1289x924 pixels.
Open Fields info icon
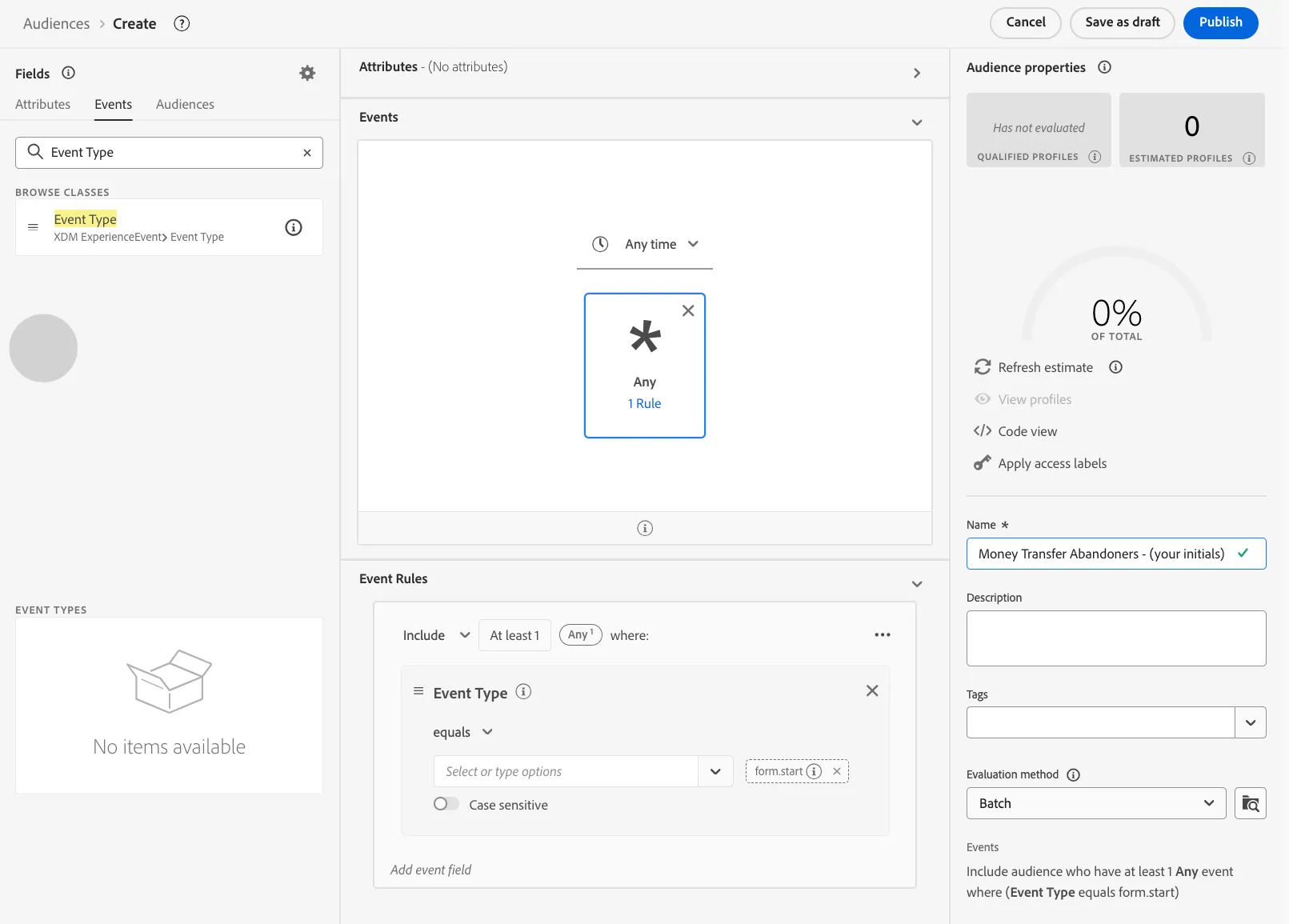coord(69,73)
